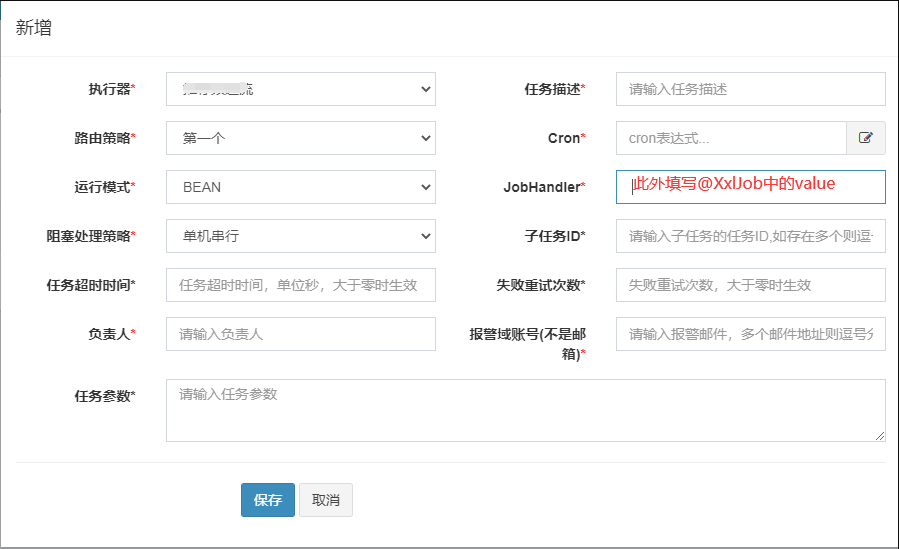This screenshot has width=899, height=549.
Task: Click the 任务超时时间 label
Action: point(91,285)
